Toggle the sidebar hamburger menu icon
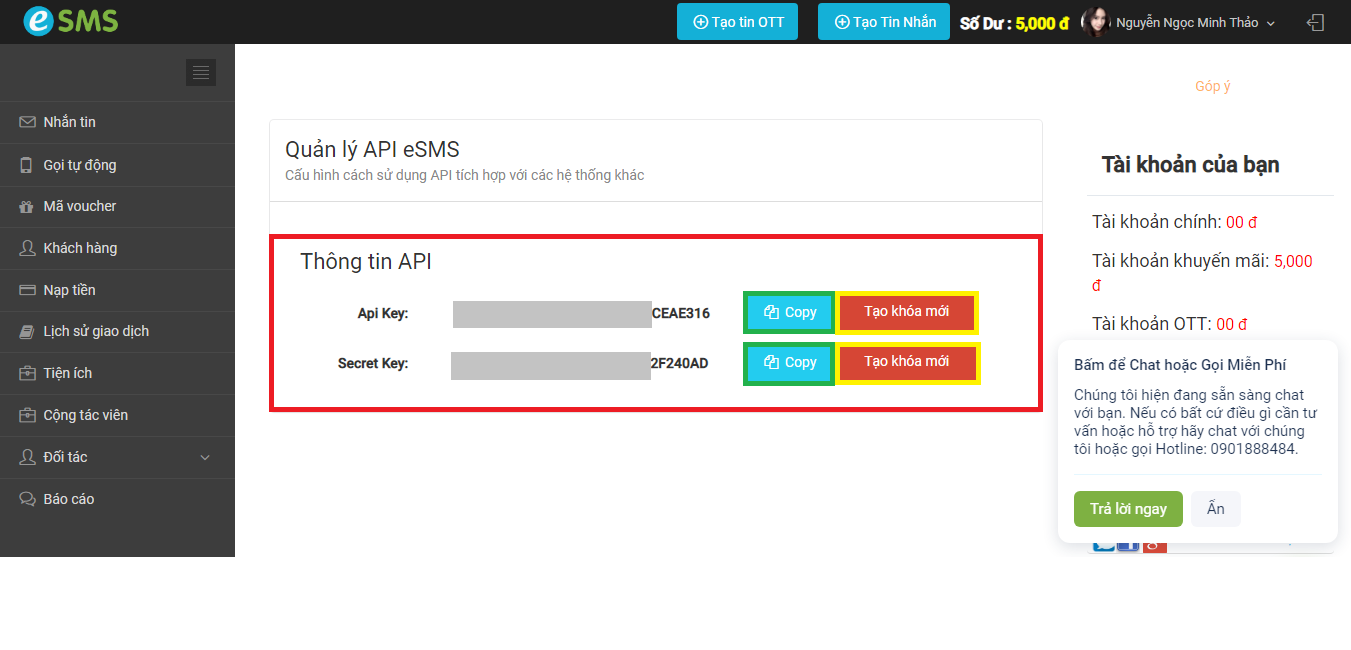This screenshot has width=1351, height=650. (x=201, y=72)
